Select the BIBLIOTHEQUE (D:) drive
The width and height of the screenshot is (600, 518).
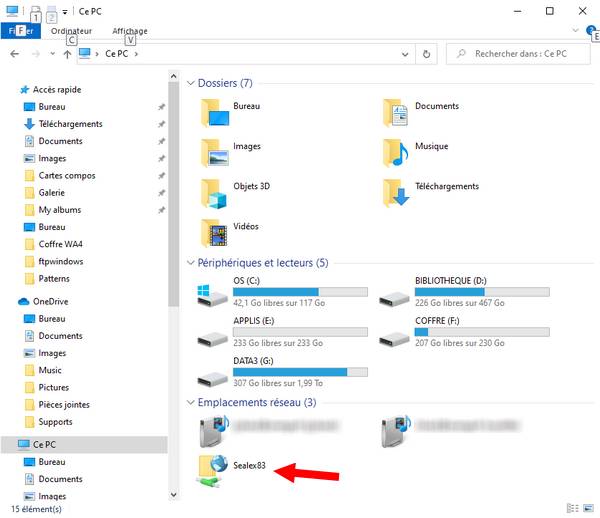click(464, 292)
